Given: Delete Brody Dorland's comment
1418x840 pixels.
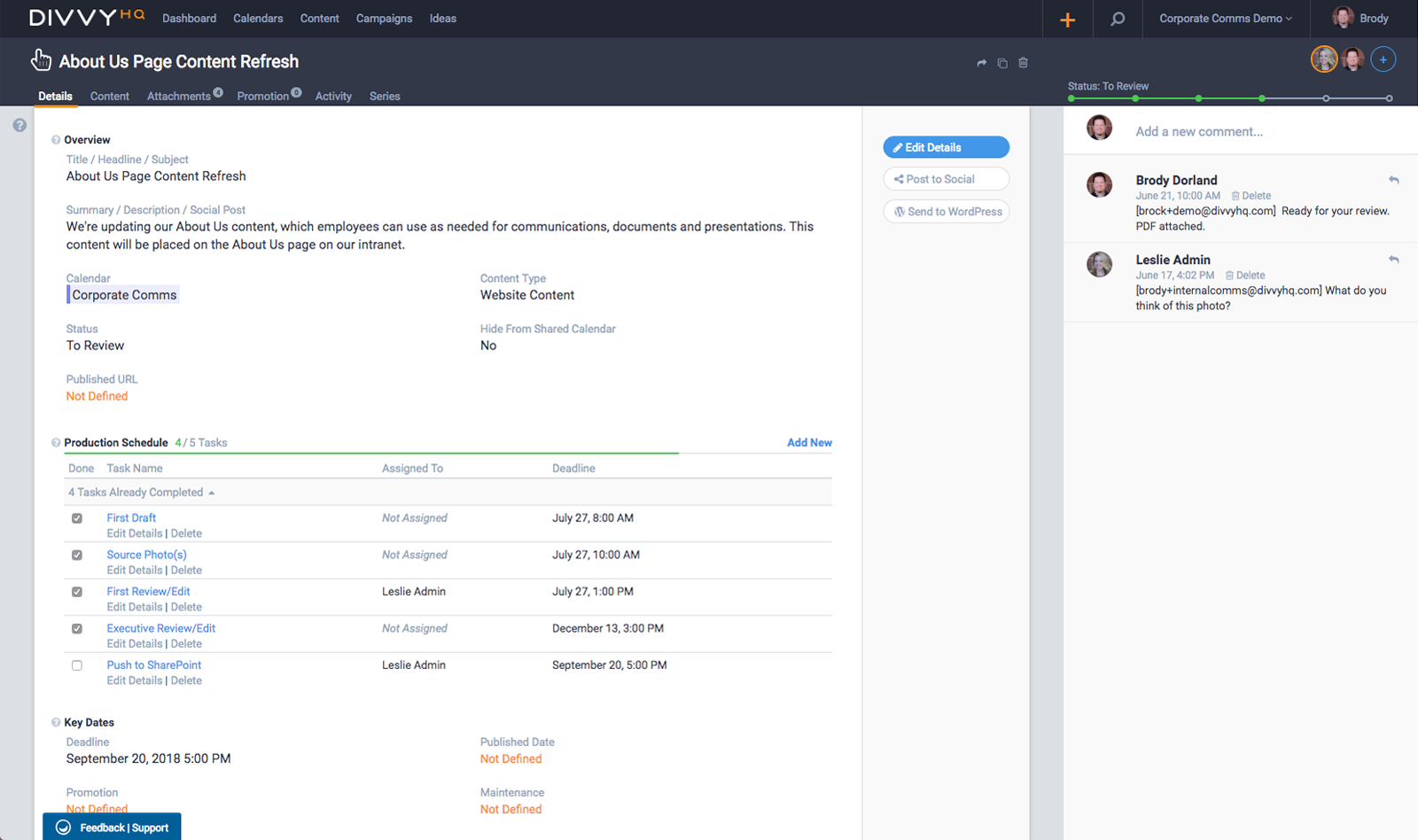Looking at the screenshot, I should click(1251, 195).
